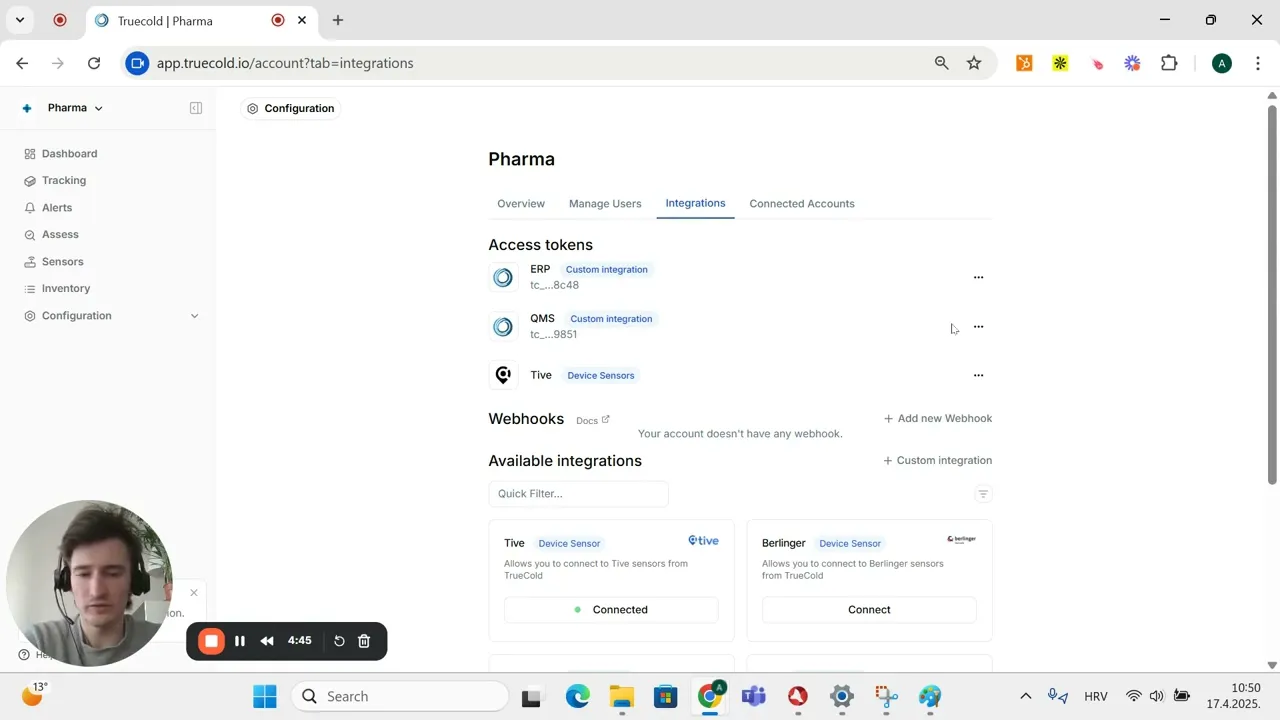Show hidden system tray icons

(x=1025, y=697)
